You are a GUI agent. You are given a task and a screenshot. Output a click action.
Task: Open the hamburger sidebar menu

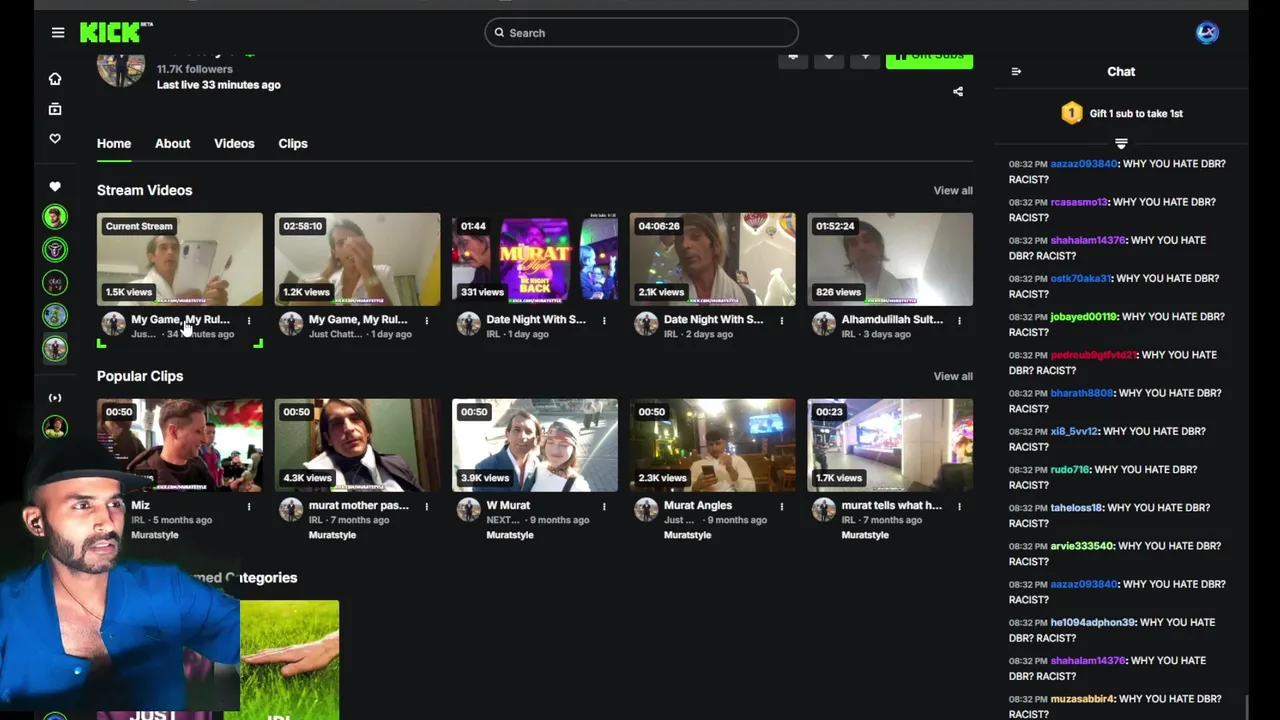click(x=58, y=33)
